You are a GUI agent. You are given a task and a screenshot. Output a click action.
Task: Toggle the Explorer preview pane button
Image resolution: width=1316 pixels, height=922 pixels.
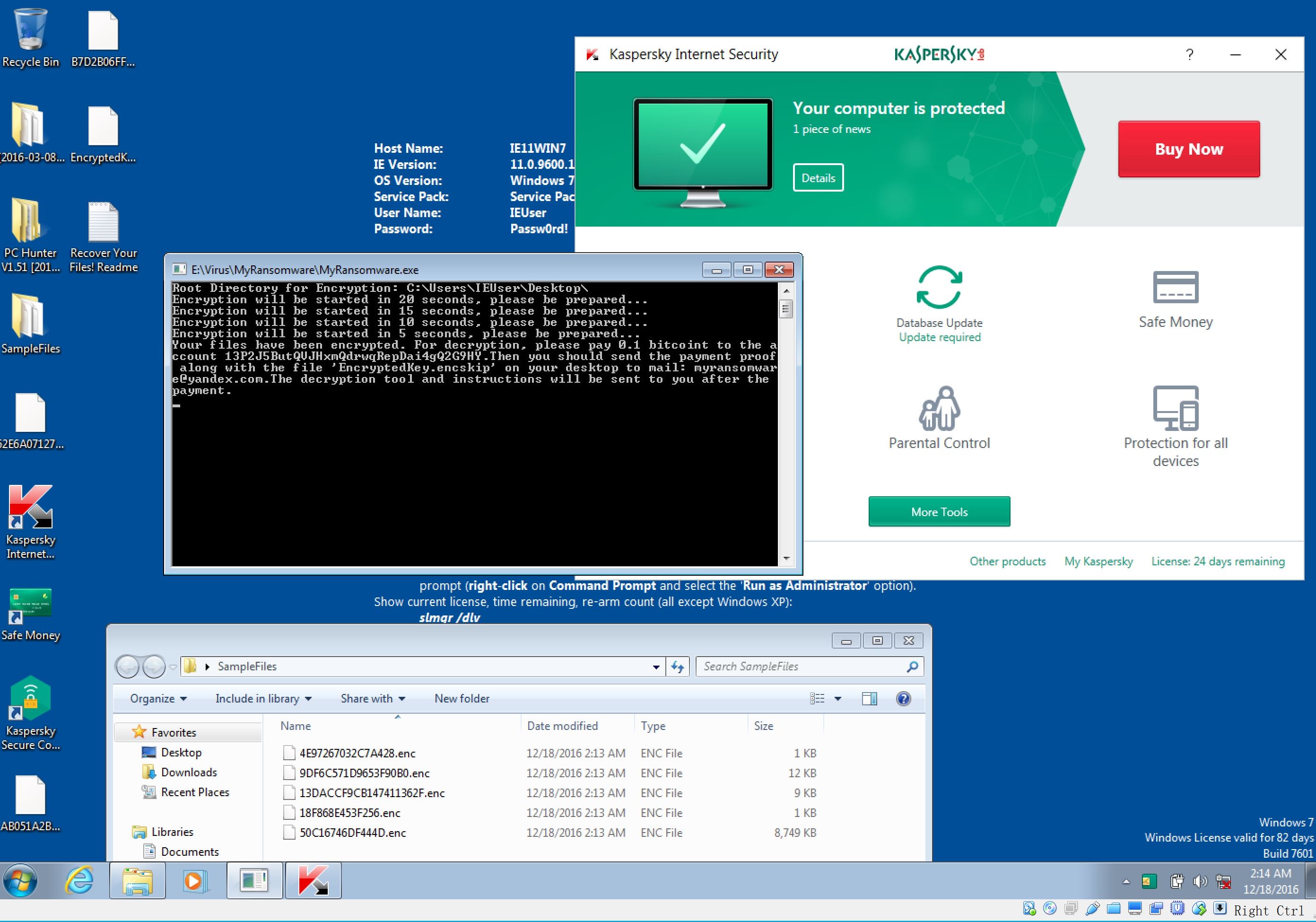click(869, 698)
